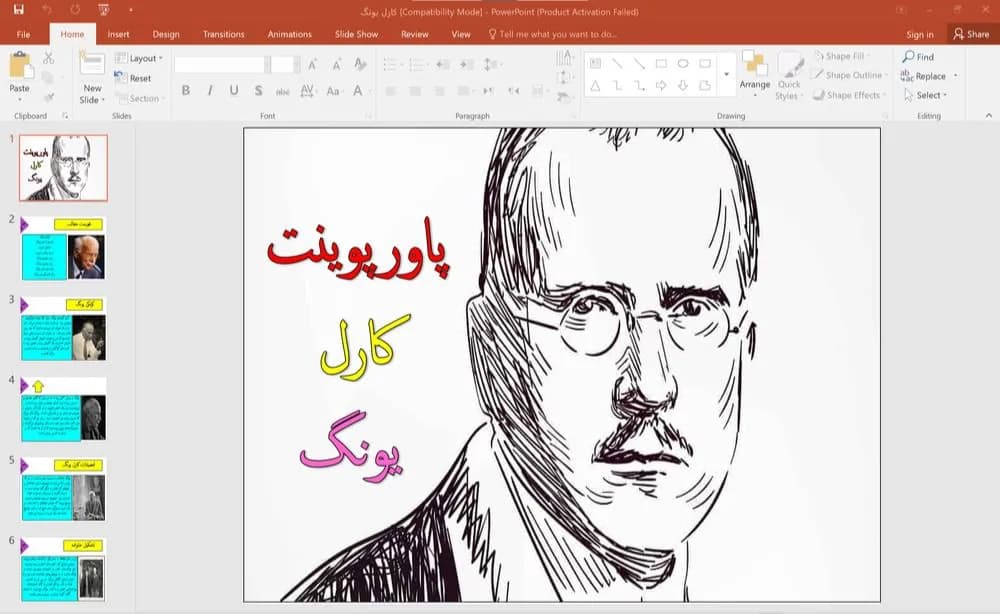Select slide 2 thumbnail

(x=63, y=249)
